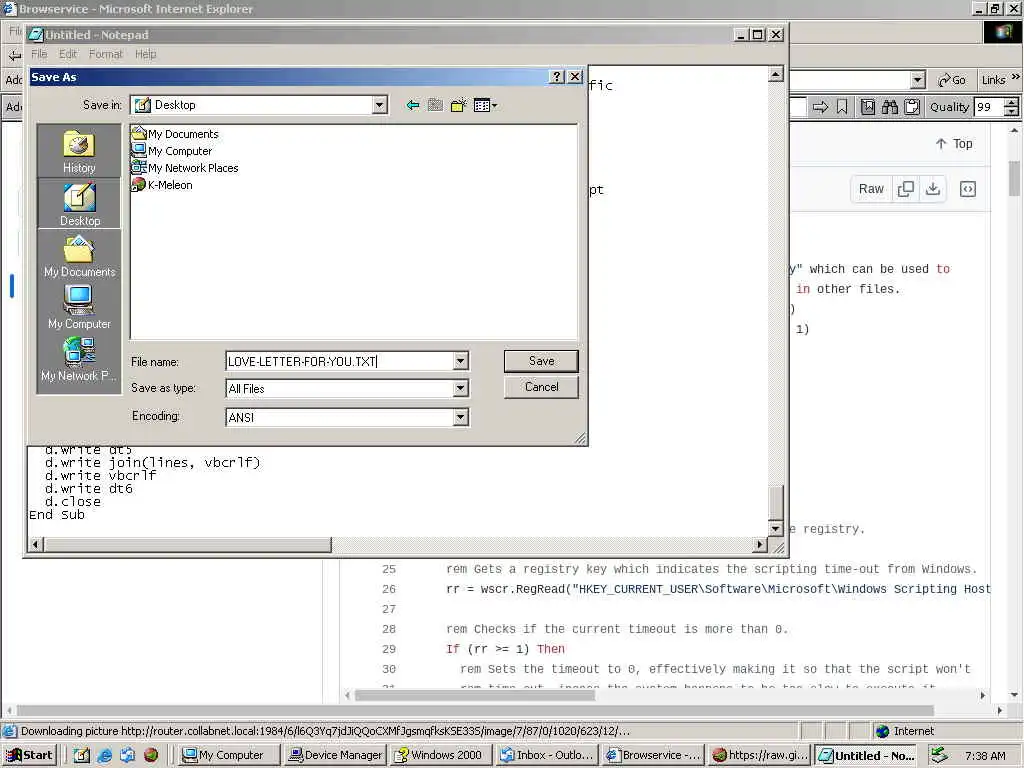
Task: Click the Cancel button
Action: [x=541, y=387]
